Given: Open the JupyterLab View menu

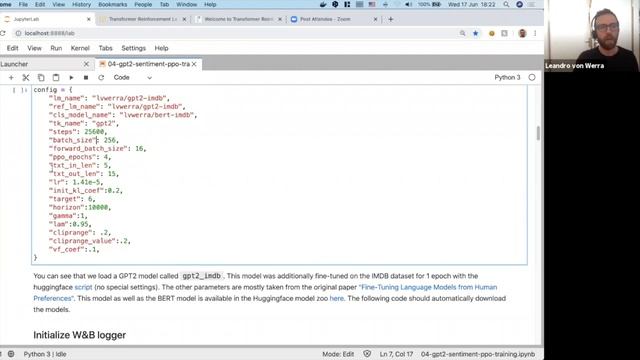Looking at the screenshot, I should coord(34,48).
